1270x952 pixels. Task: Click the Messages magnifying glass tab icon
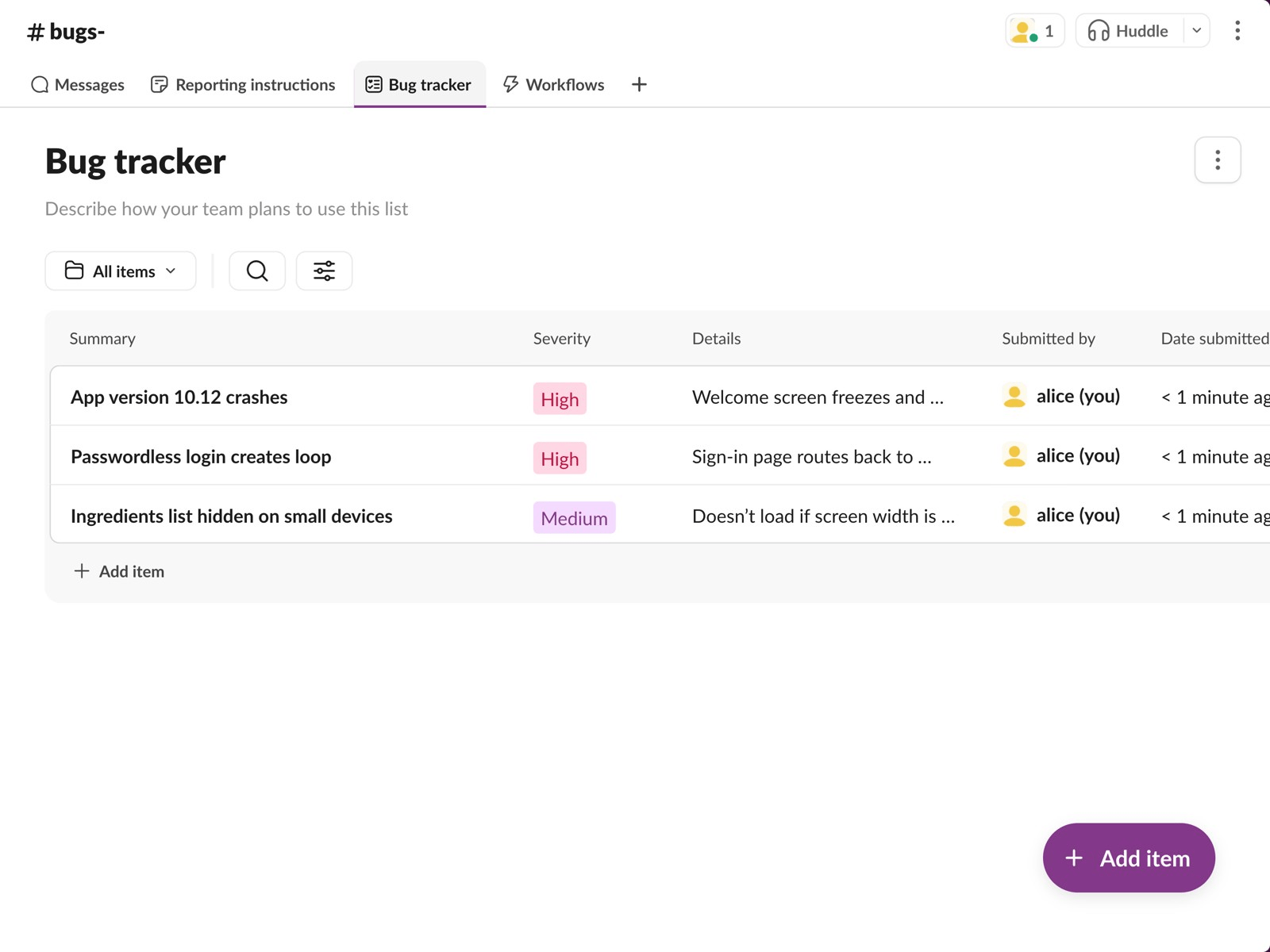39,84
